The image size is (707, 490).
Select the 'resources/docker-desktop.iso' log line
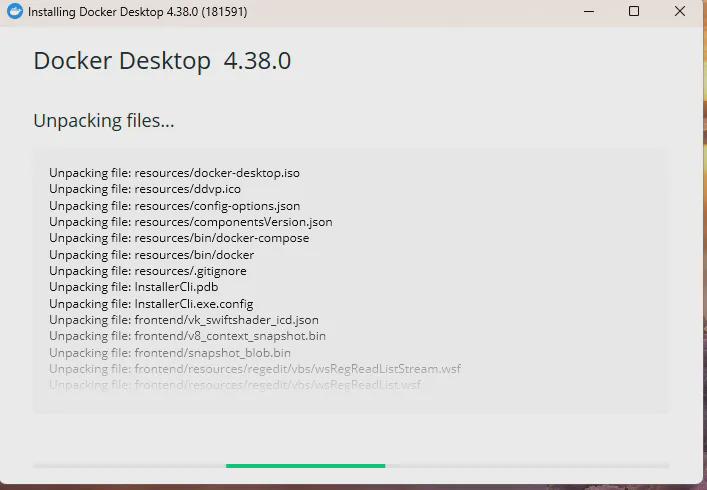click(x=174, y=173)
